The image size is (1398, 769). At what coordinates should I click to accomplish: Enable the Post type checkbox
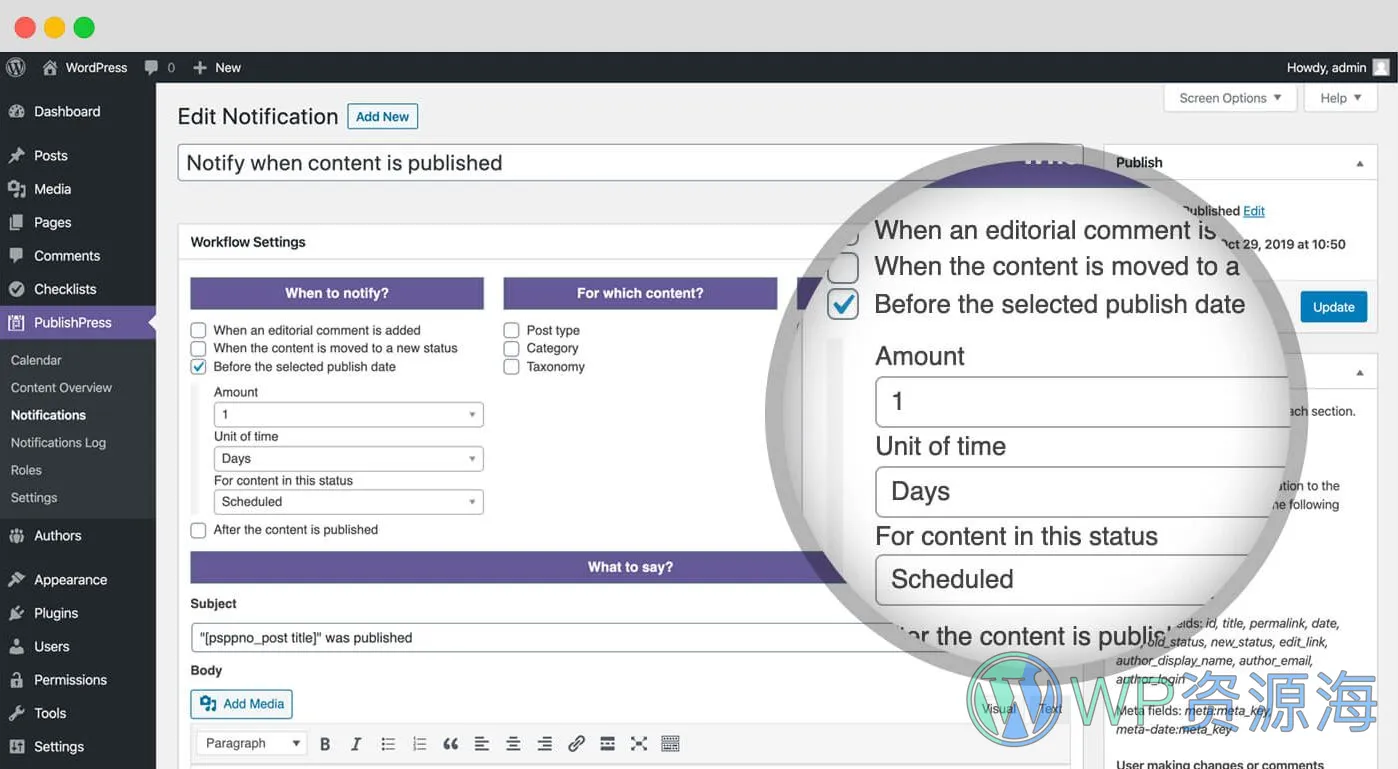511,330
